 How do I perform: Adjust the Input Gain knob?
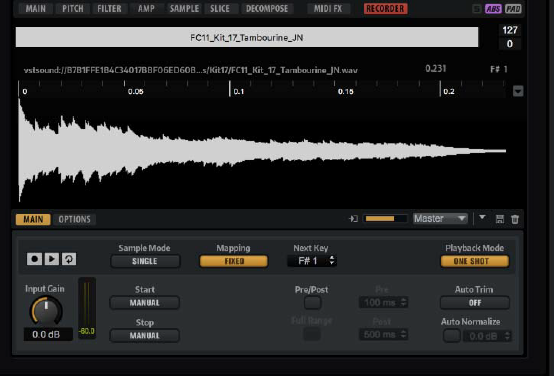click(46, 311)
